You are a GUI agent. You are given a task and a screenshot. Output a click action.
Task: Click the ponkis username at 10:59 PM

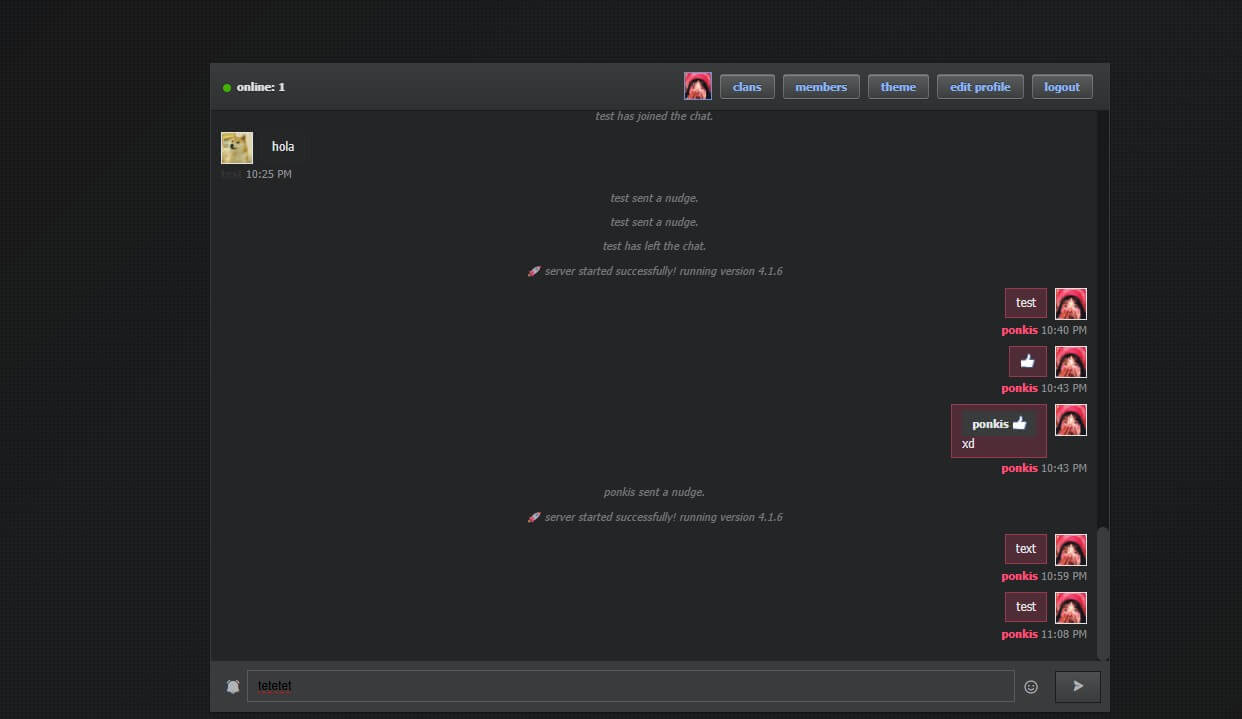coord(1019,577)
